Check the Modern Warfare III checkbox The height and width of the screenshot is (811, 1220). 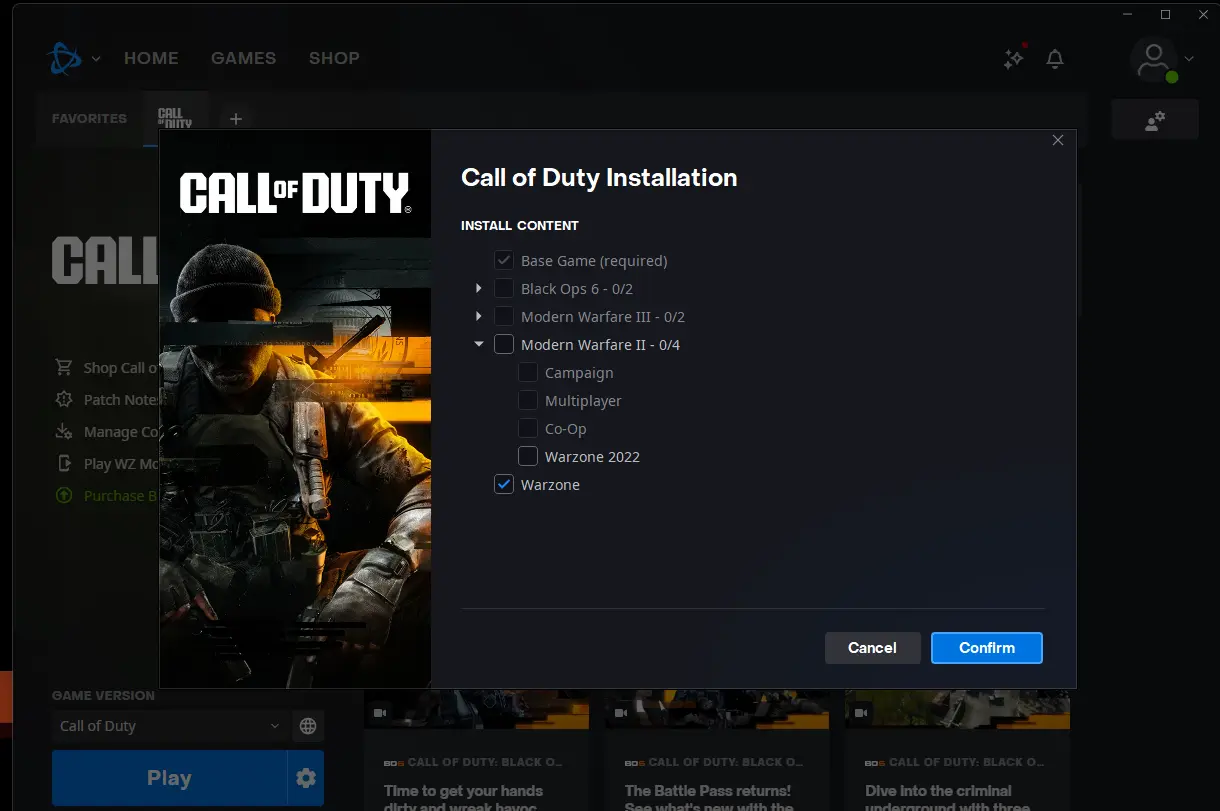504,316
